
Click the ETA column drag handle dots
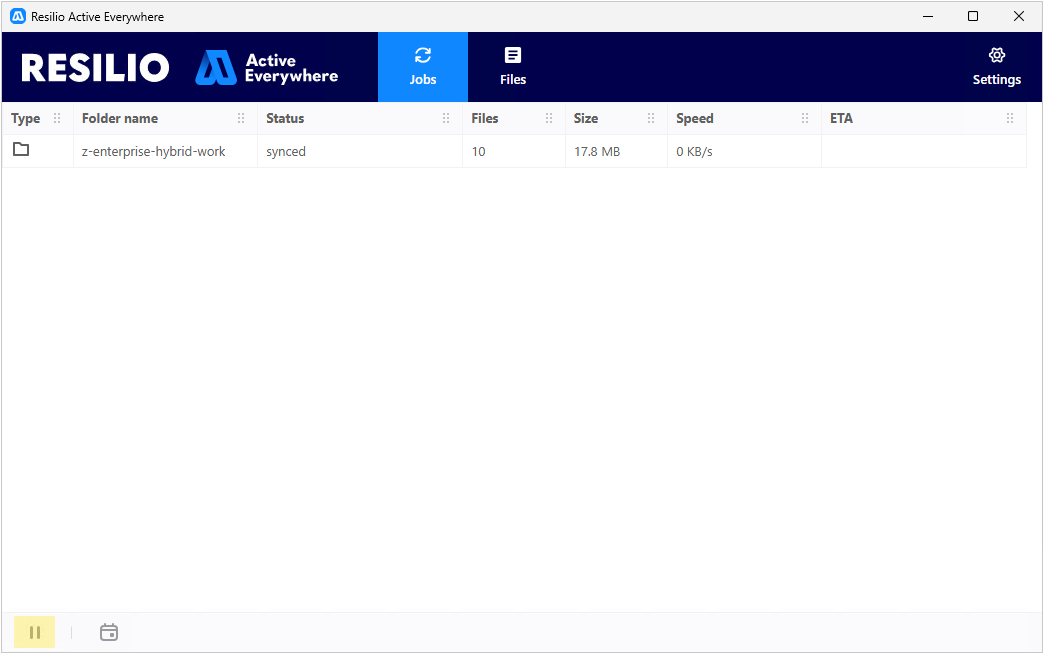(x=1010, y=119)
